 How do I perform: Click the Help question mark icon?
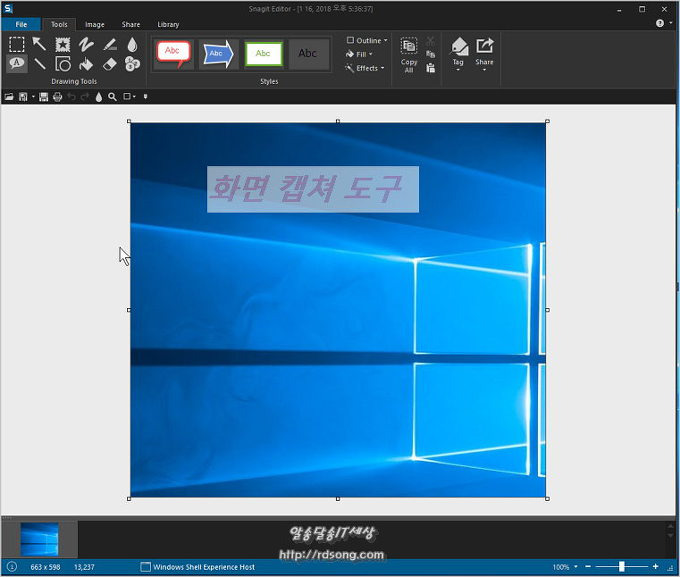coord(660,23)
